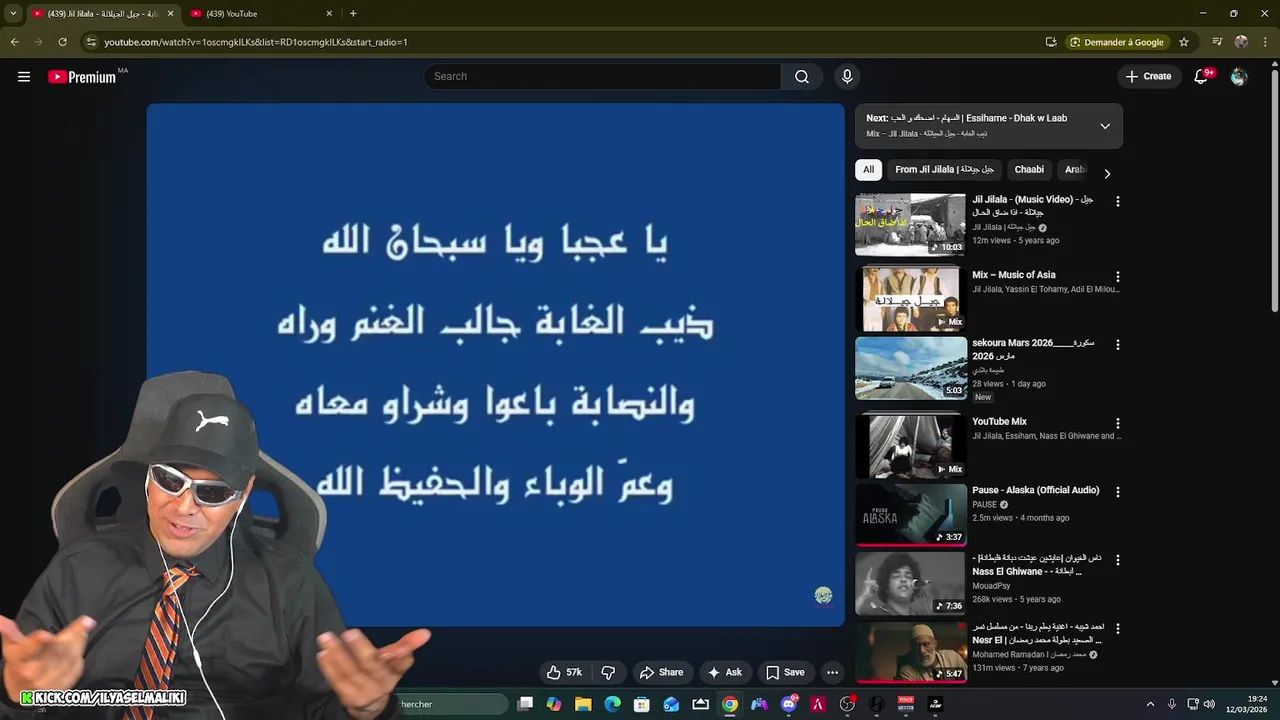Open options for Nesr El video

pyautogui.click(x=1117, y=628)
